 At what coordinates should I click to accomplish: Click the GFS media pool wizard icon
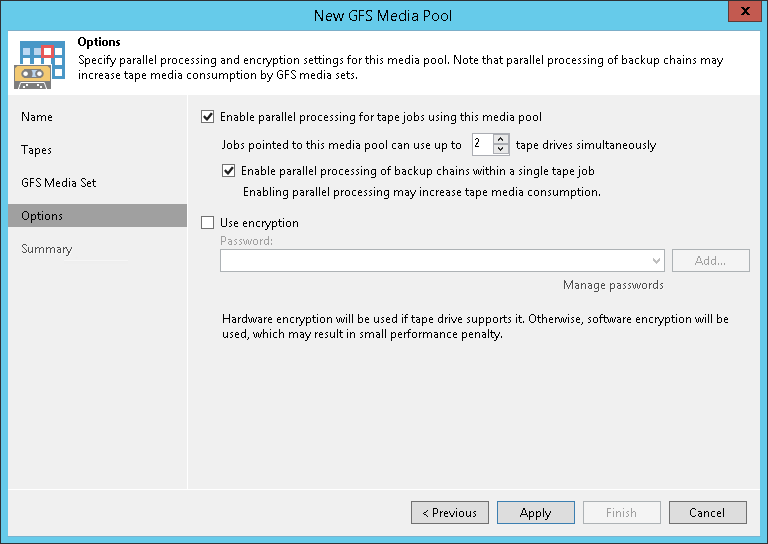tap(38, 63)
